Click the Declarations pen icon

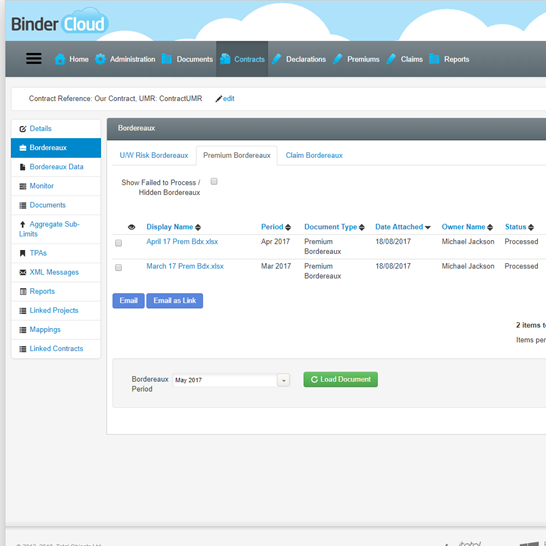[276, 59]
